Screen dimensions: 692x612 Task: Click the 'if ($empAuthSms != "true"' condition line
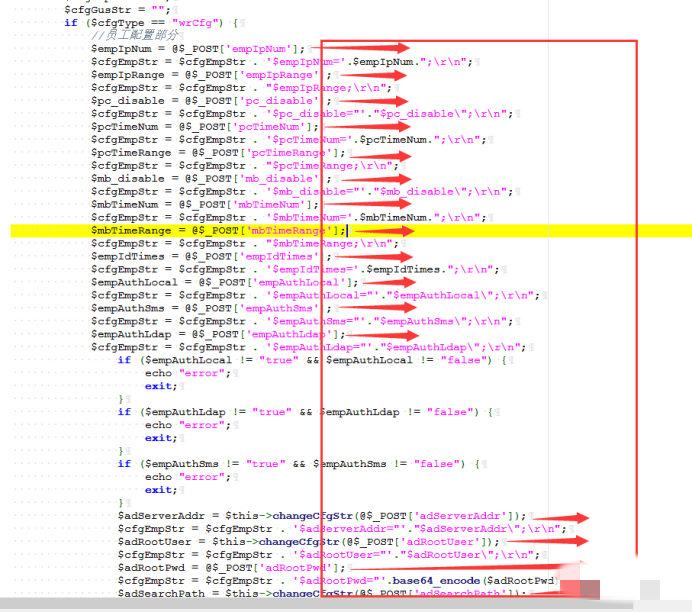299,465
